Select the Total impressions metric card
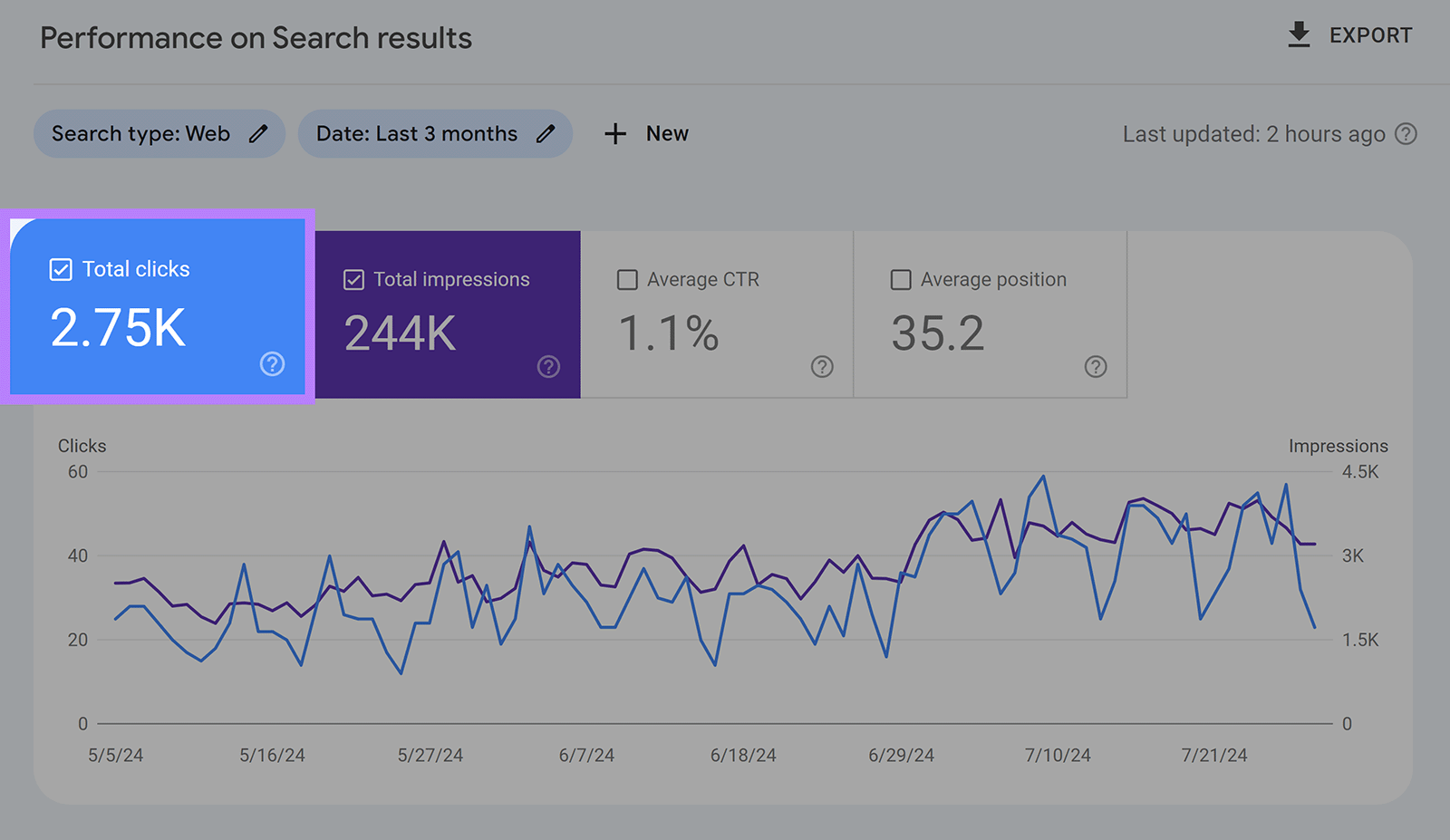 (x=447, y=314)
